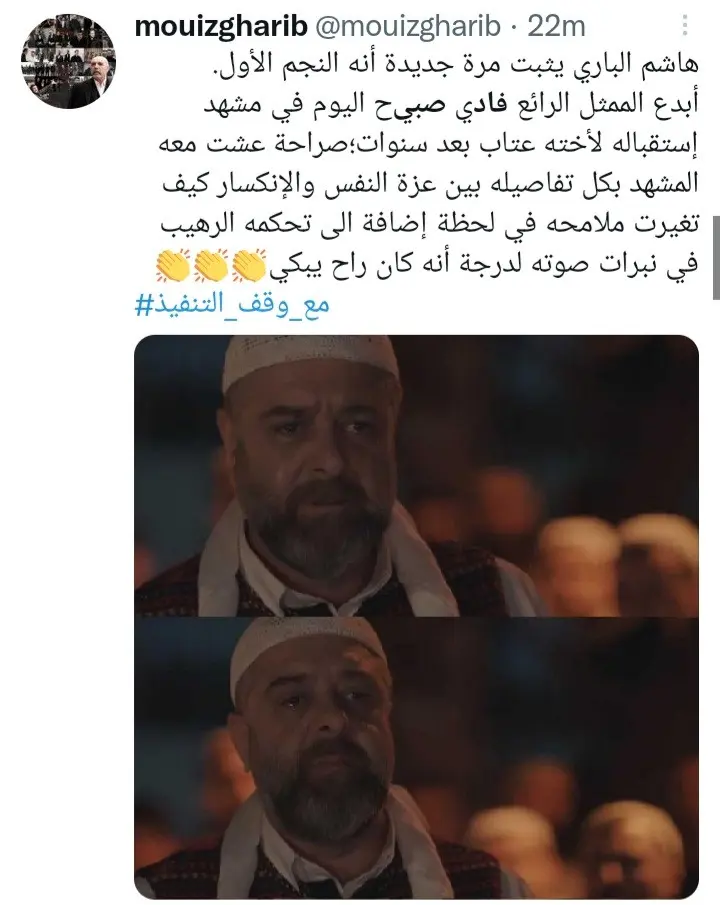Open the bottom photo of the tweet
The height and width of the screenshot is (905, 720).
(416, 758)
